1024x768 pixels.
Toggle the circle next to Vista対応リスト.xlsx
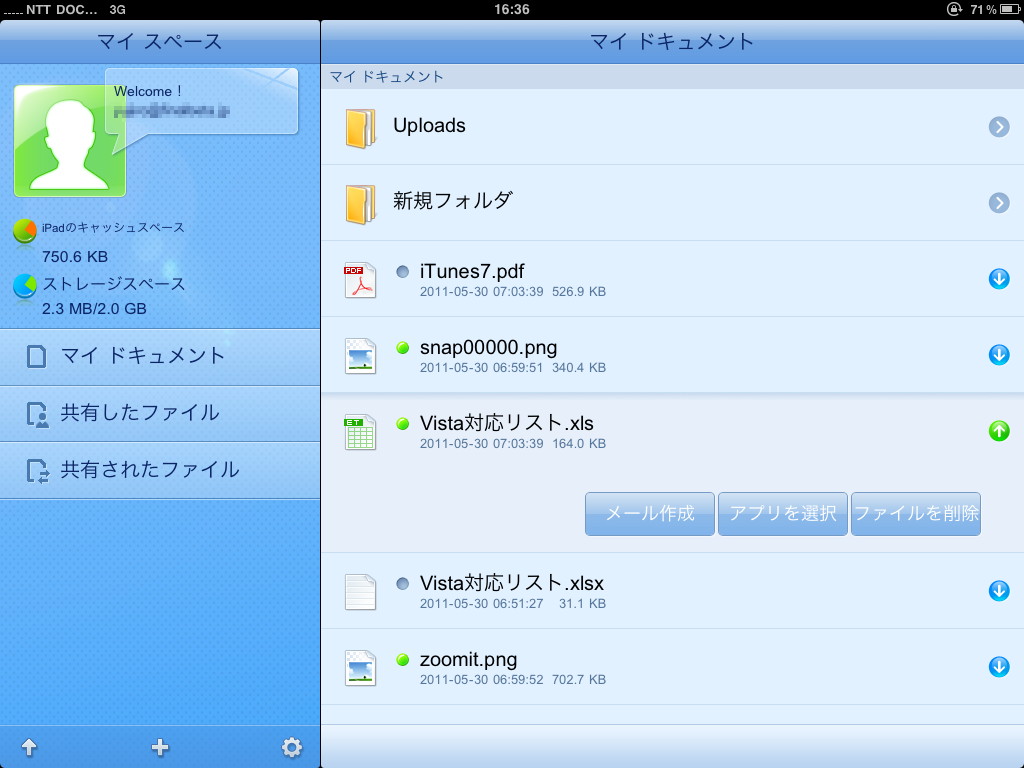[402, 583]
